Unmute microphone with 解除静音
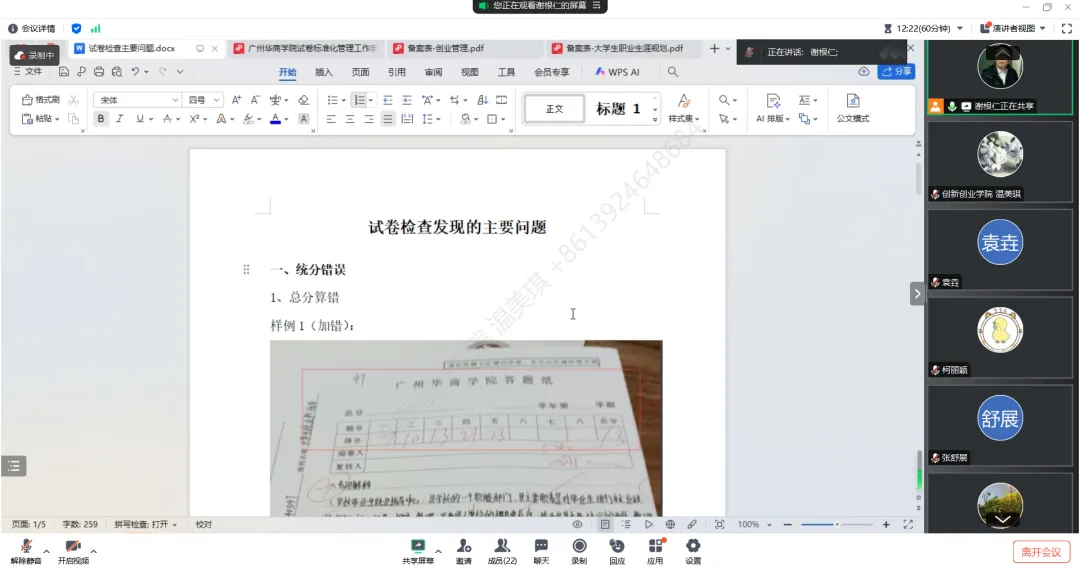1080x571 pixels. [26, 550]
